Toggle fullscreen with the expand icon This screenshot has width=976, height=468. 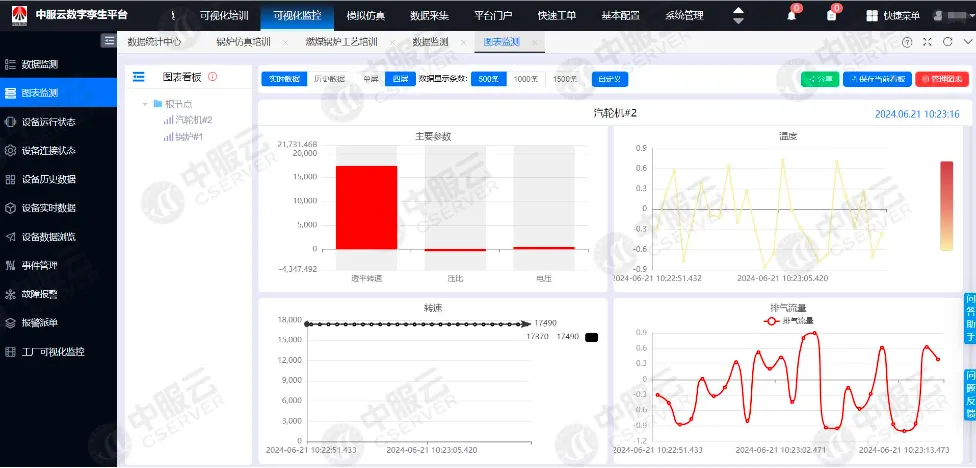pos(927,42)
